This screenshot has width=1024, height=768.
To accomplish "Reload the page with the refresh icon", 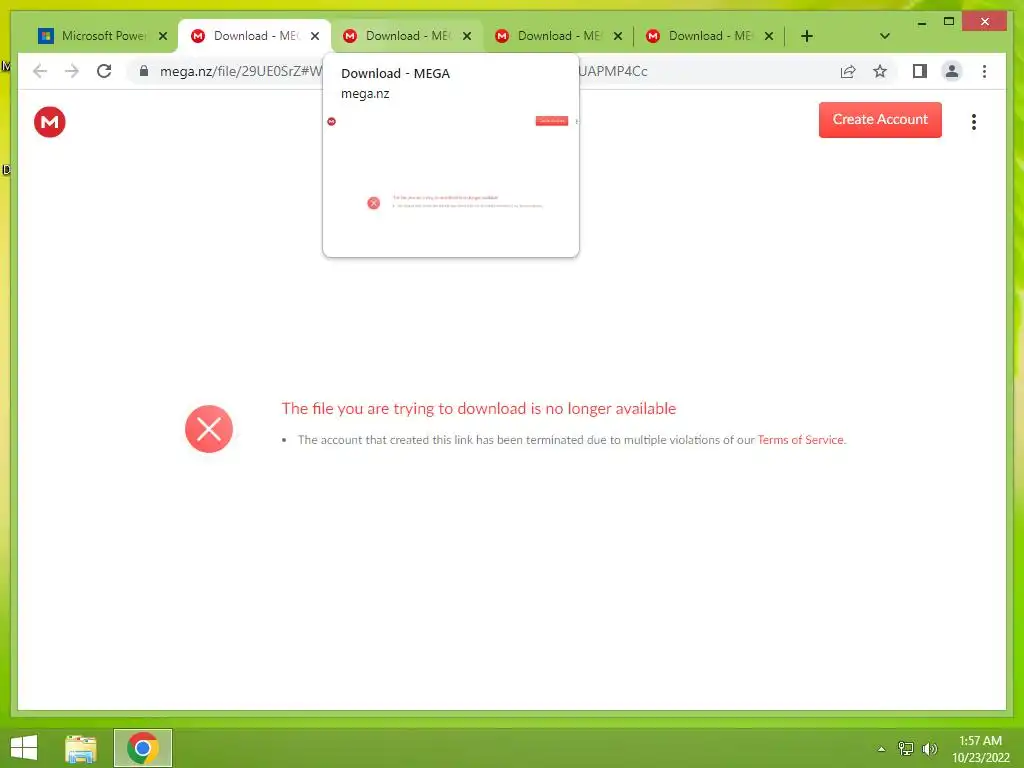I will click(x=104, y=71).
